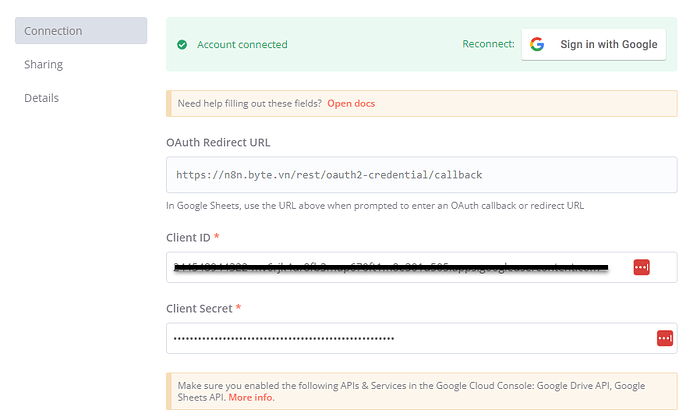
Task: Click the Google Sheets redirect URL hint text
Action: (375, 206)
